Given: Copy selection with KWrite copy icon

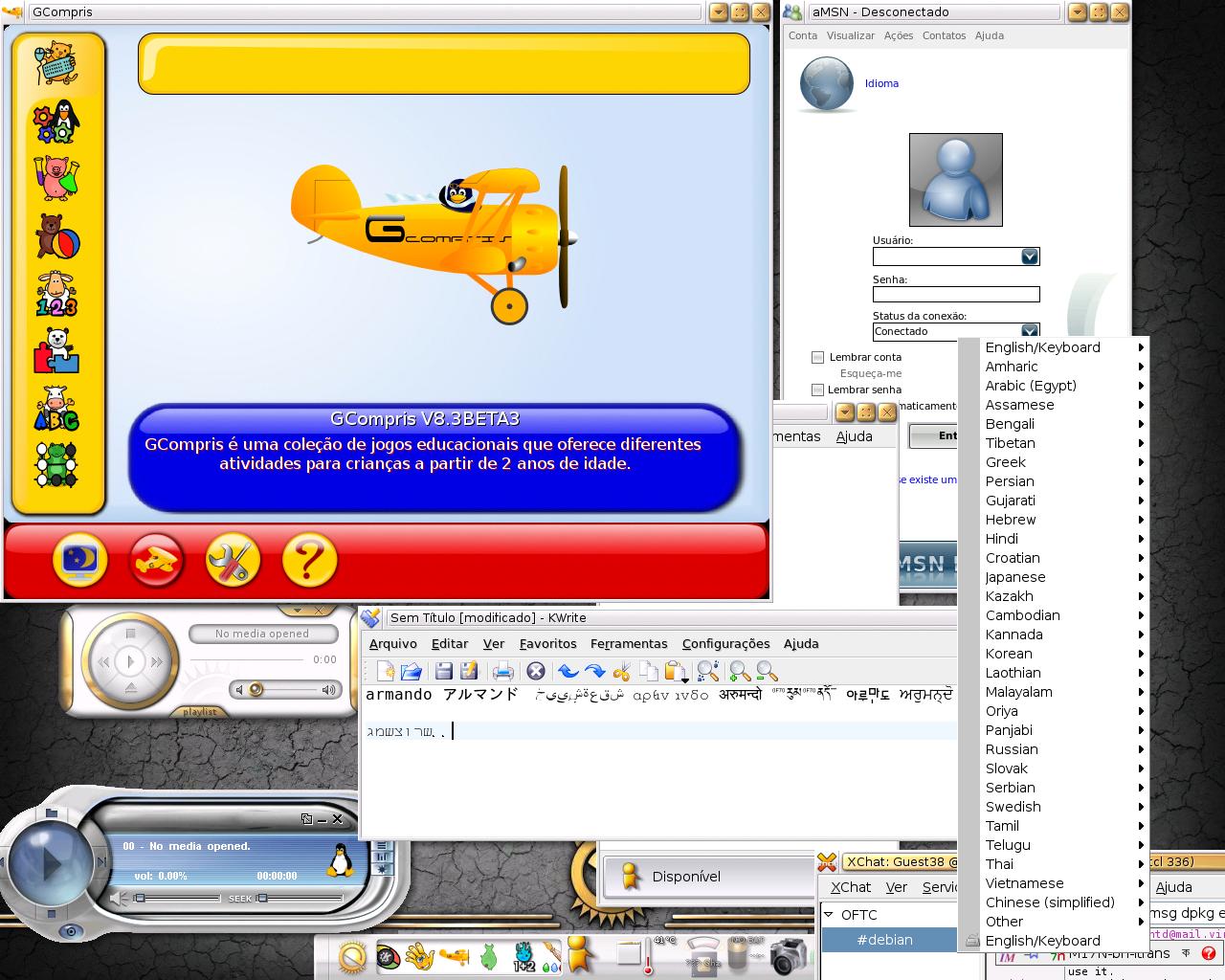Looking at the screenshot, I should (x=648, y=671).
